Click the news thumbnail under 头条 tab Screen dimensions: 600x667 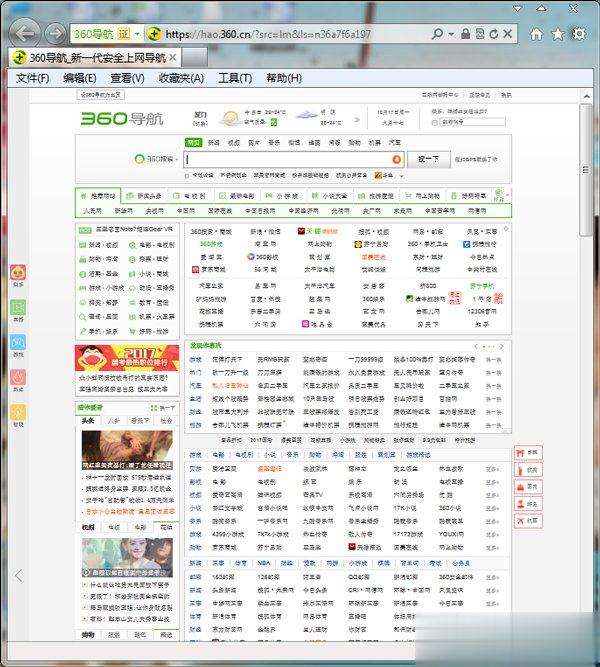(x=127, y=450)
